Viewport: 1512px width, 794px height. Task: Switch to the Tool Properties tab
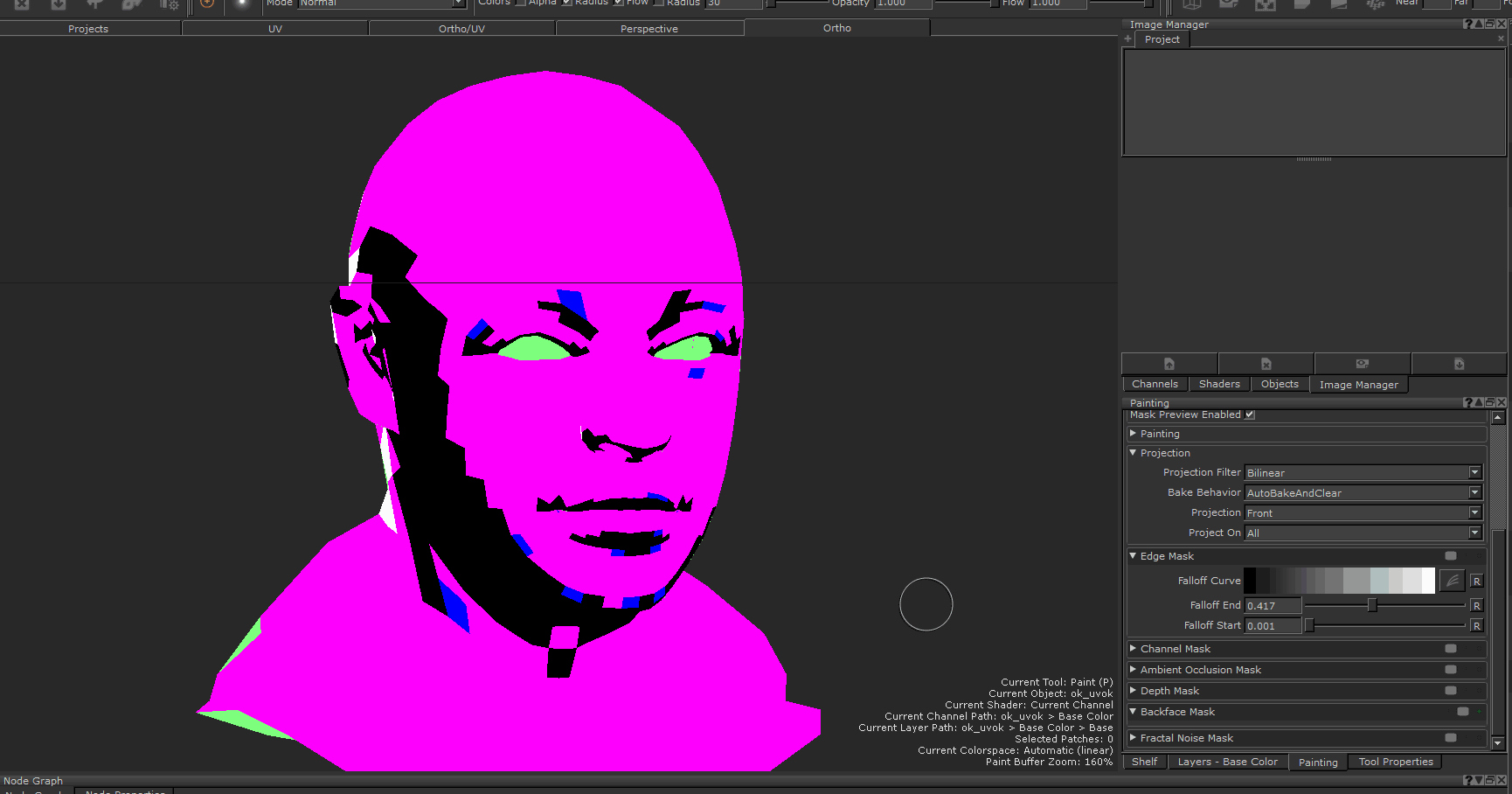pyautogui.click(x=1396, y=762)
